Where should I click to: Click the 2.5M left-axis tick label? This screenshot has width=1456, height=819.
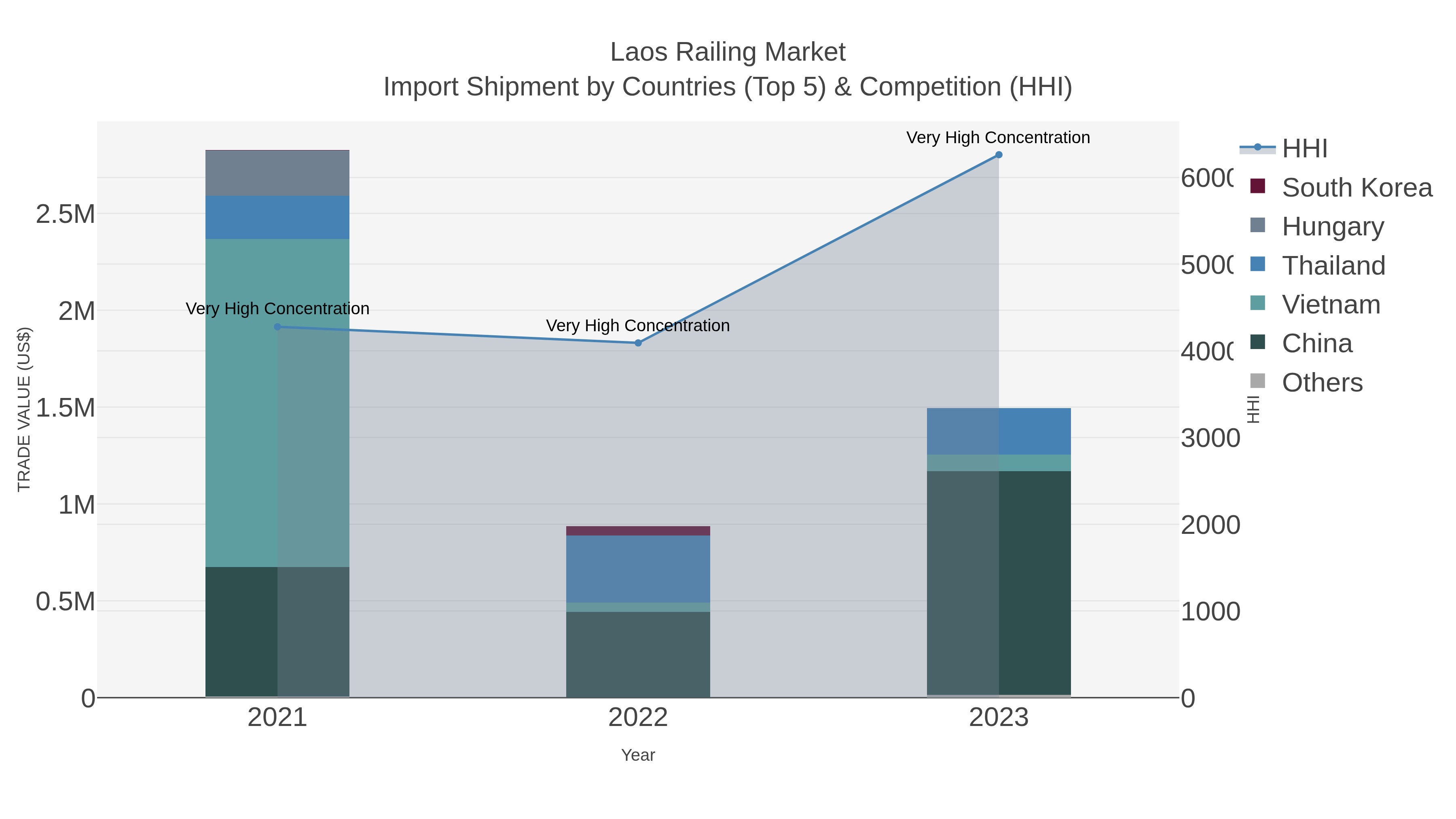(66, 214)
